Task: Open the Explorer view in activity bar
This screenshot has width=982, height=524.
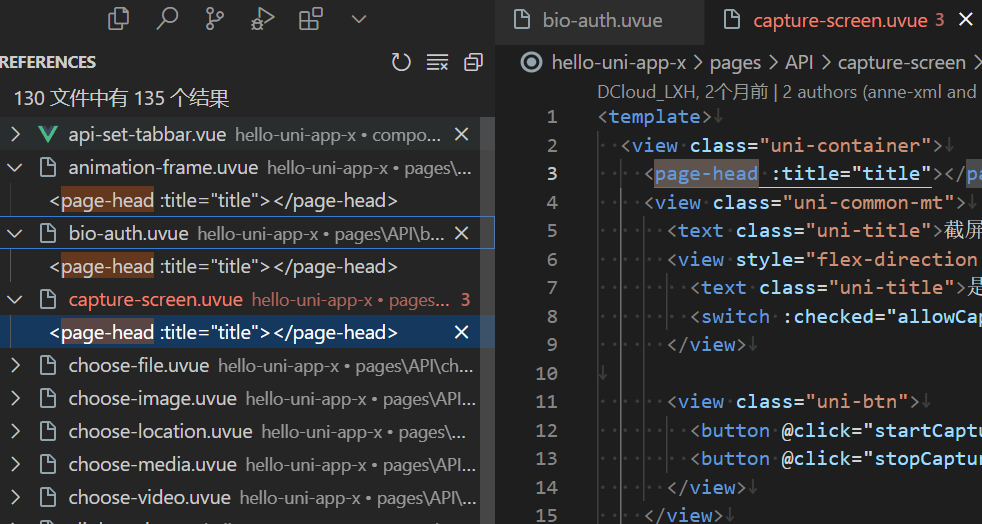Action: point(118,19)
